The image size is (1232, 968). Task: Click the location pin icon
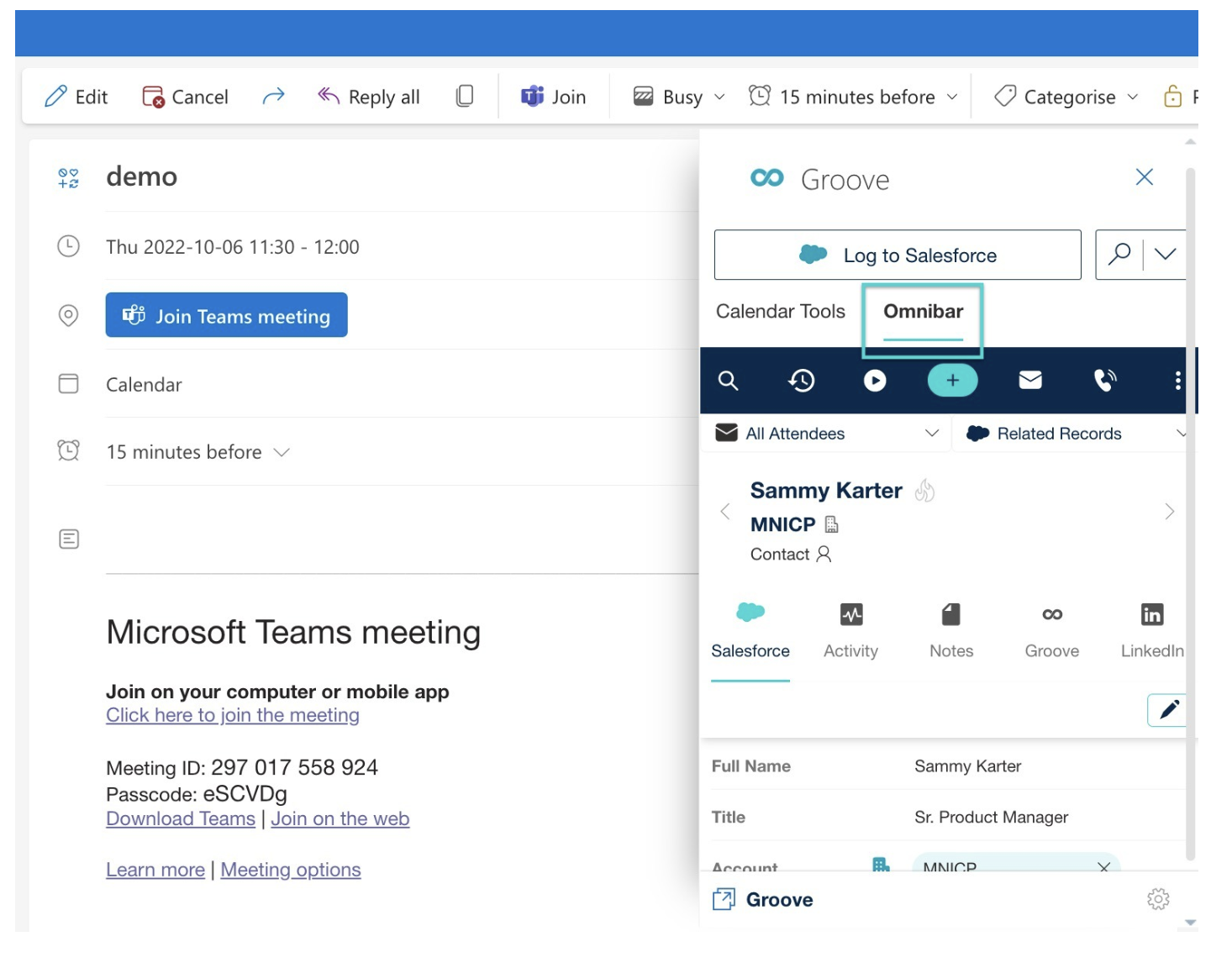(68, 315)
